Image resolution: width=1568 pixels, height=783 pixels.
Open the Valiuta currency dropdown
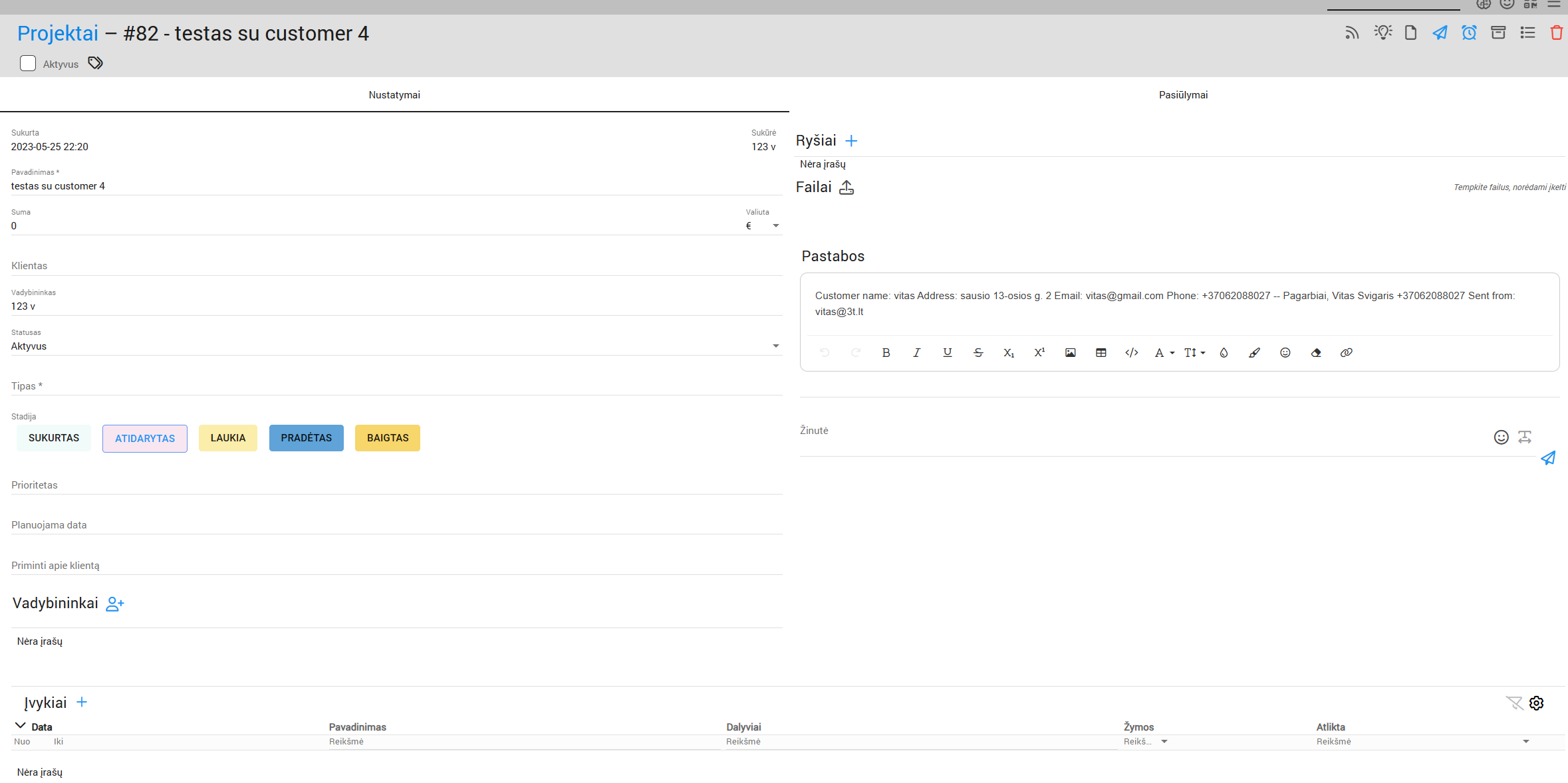775,226
